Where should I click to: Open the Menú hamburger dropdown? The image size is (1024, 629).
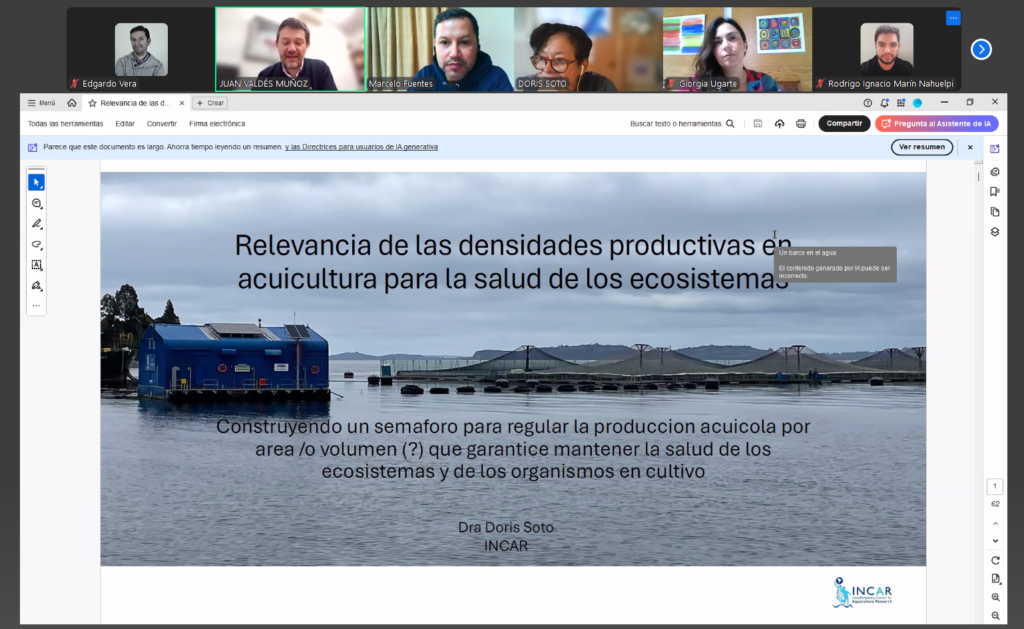[41, 103]
